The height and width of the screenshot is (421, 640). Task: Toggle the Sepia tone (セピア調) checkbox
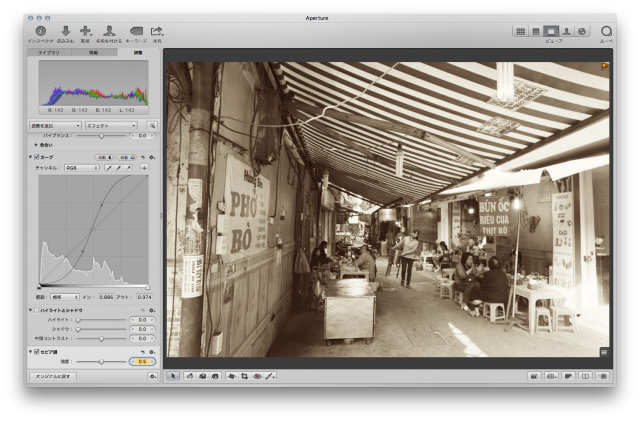[37, 352]
